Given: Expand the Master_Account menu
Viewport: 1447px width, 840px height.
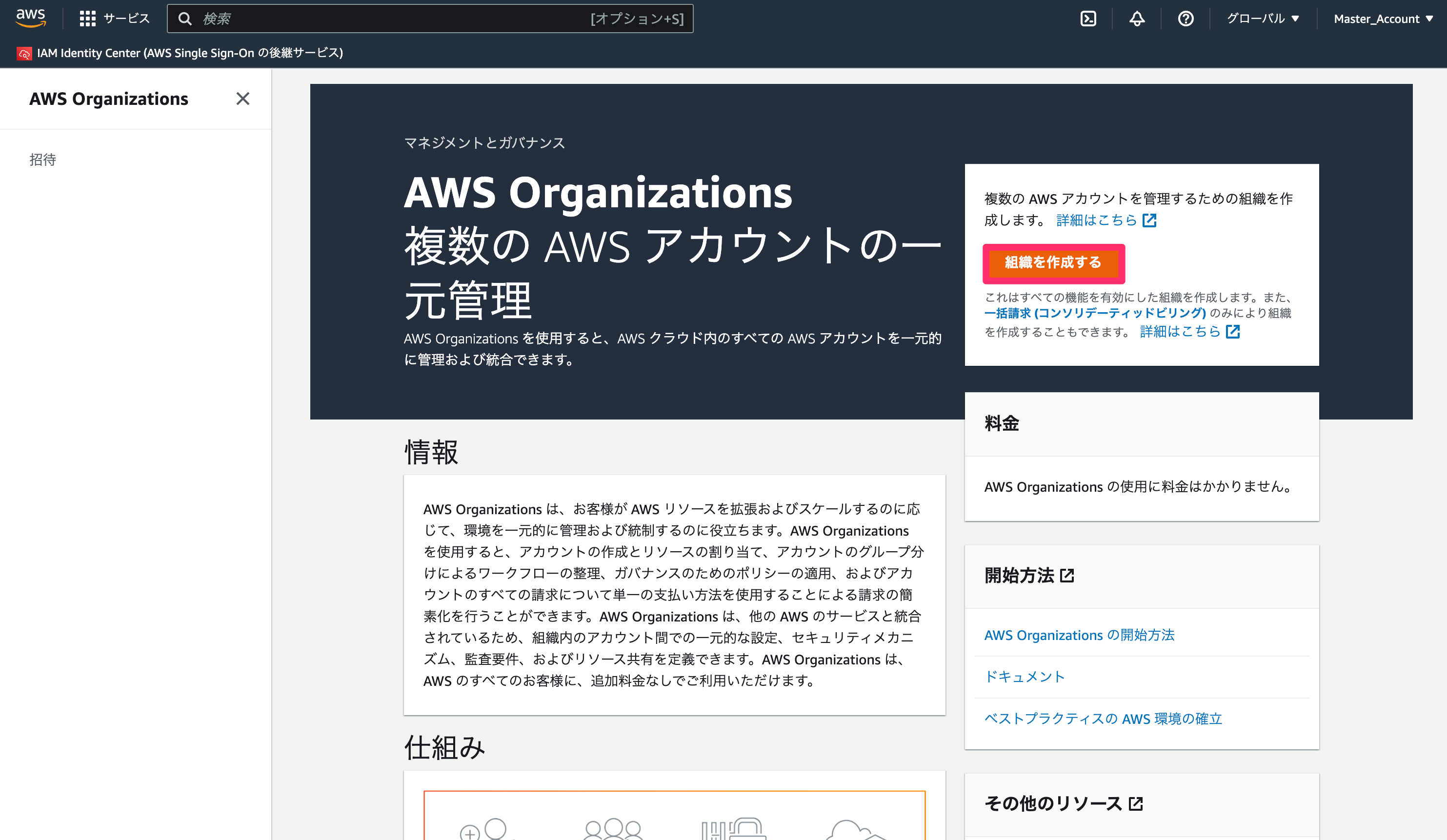Looking at the screenshot, I should coord(1383,19).
